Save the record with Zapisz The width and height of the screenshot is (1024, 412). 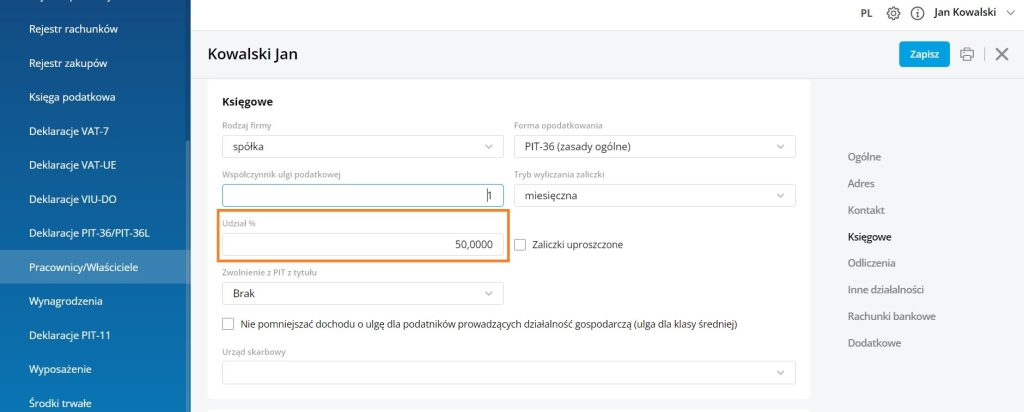(924, 54)
